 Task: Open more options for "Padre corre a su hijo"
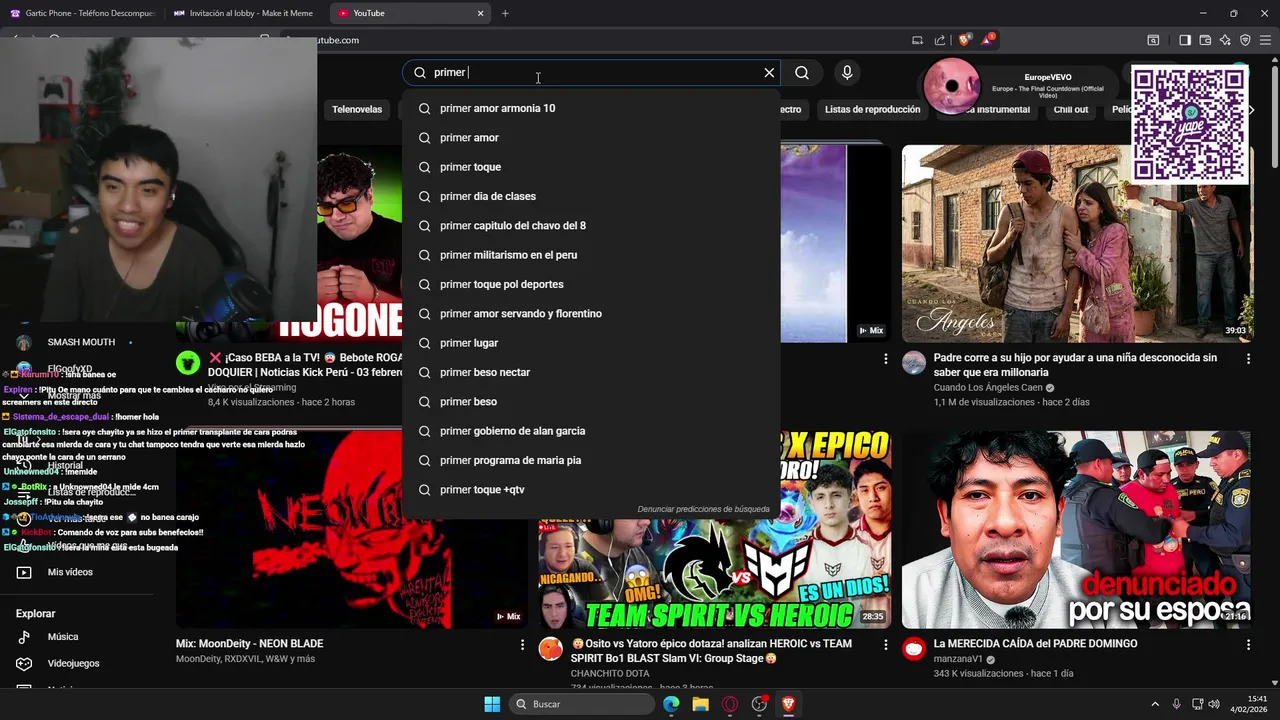coord(1248,358)
